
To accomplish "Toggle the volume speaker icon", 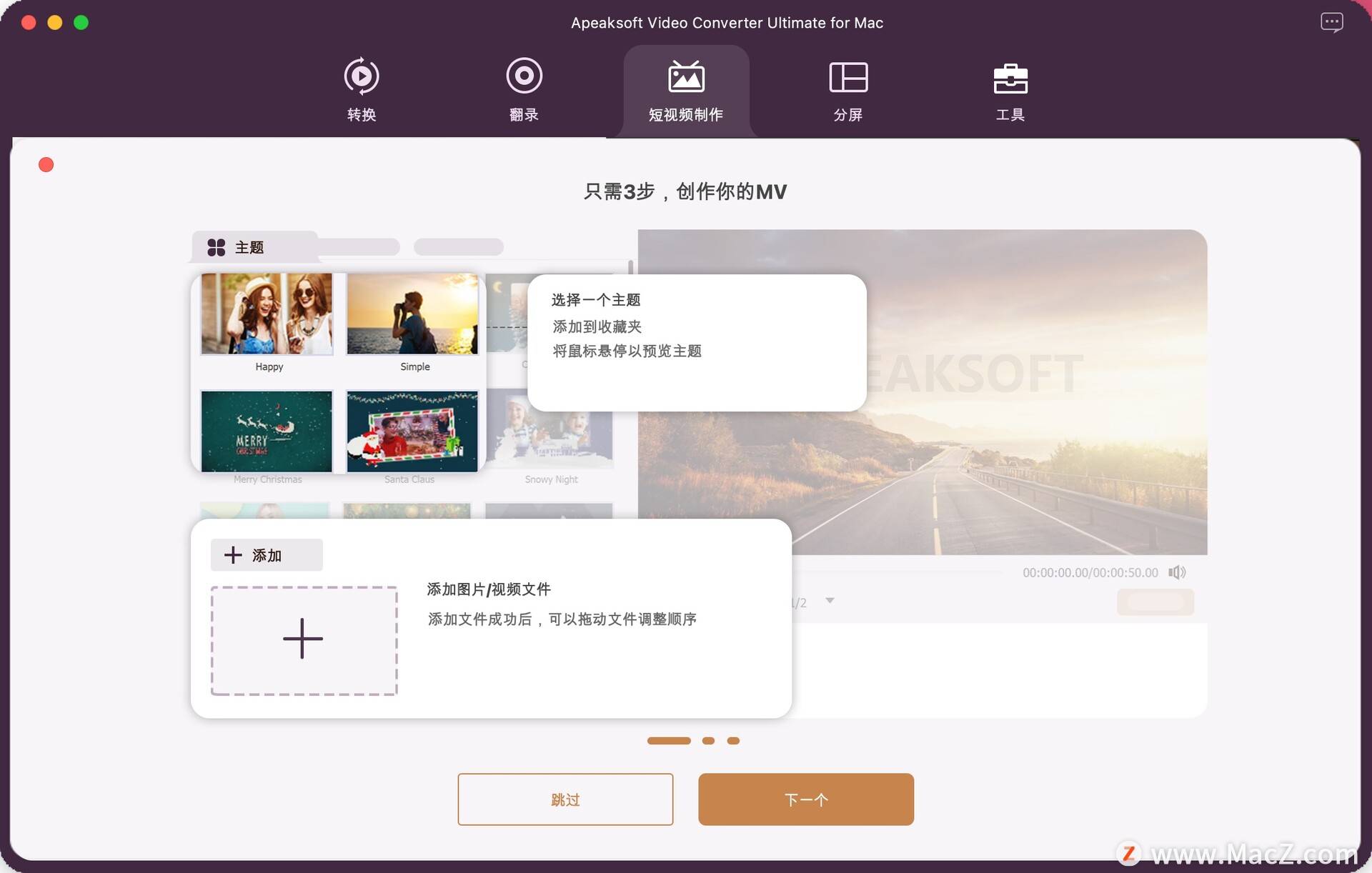I will pos(1177,572).
